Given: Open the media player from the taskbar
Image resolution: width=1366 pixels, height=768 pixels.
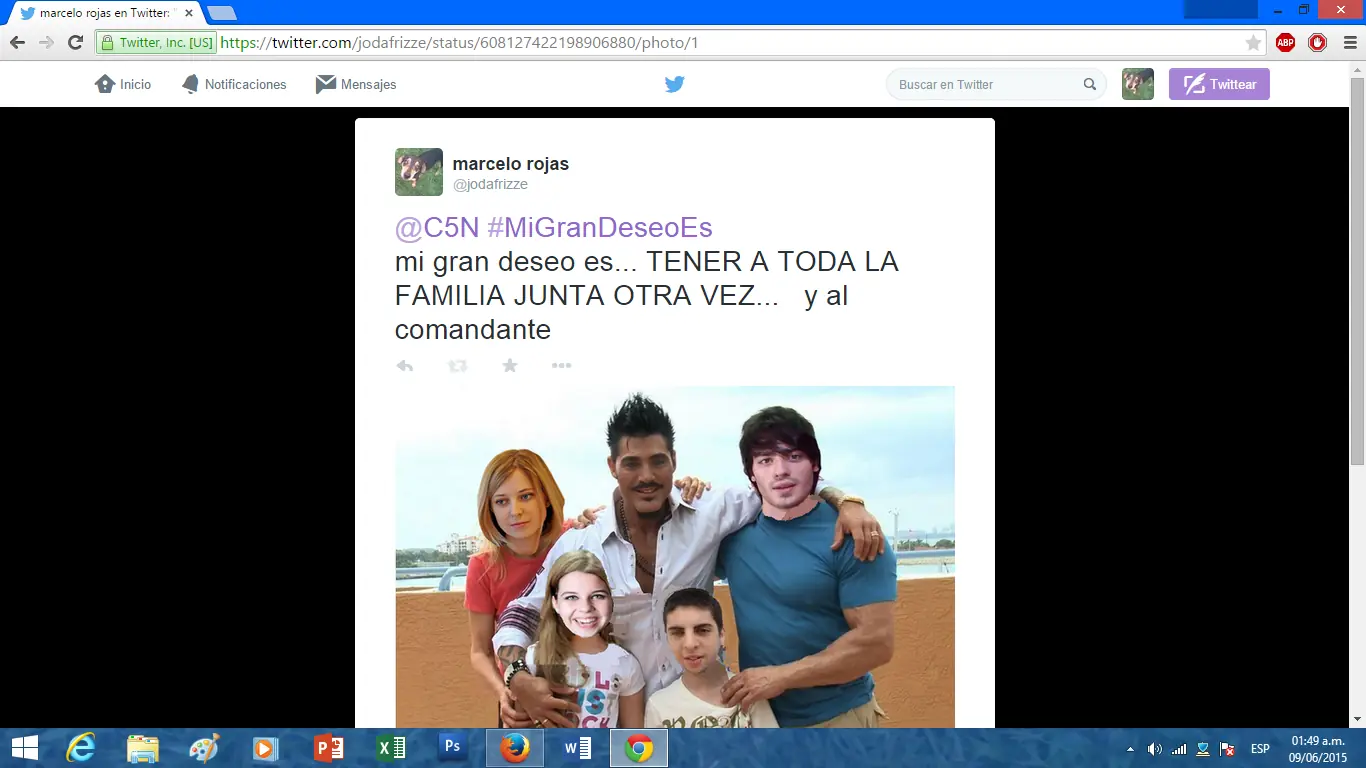Looking at the screenshot, I should (x=266, y=748).
